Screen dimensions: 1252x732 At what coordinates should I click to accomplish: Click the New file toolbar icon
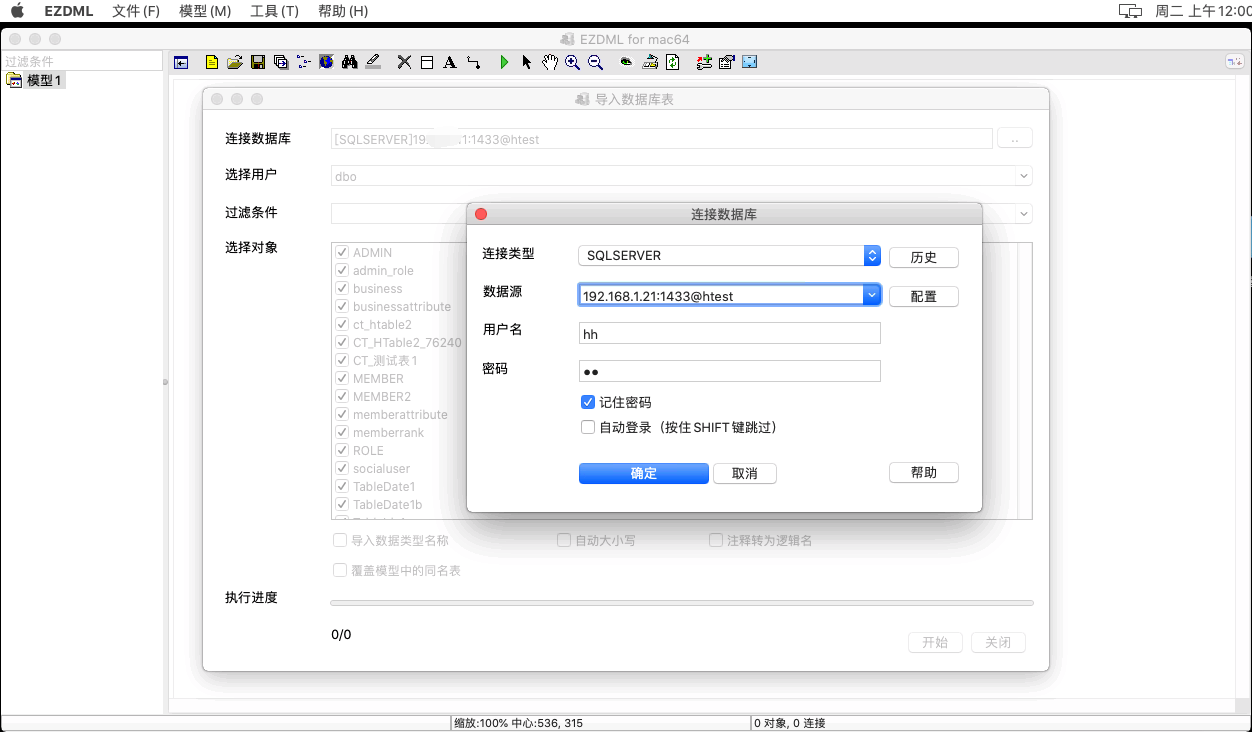[212, 62]
